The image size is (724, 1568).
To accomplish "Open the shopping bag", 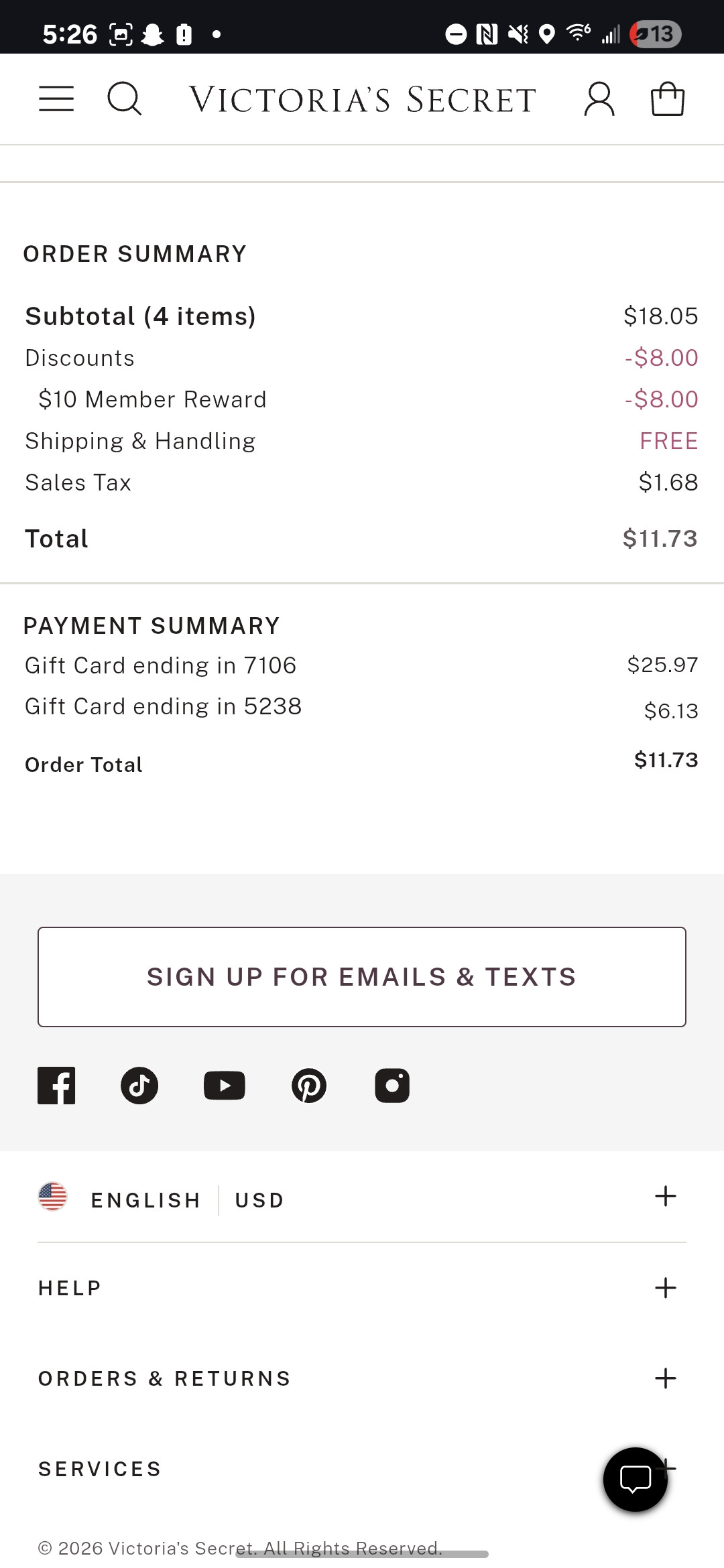I will click(x=668, y=99).
